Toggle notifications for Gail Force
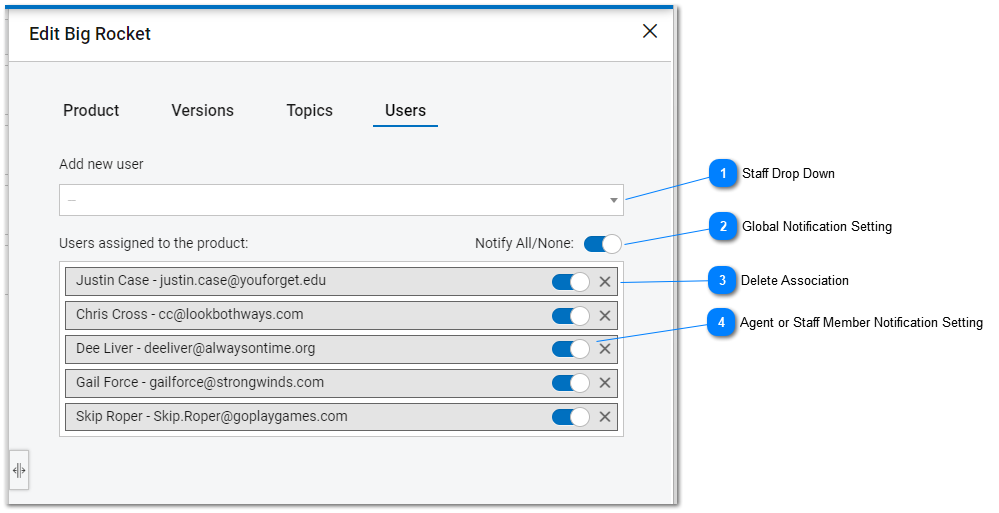Screen dimensions: 999x513 [x=571, y=383]
